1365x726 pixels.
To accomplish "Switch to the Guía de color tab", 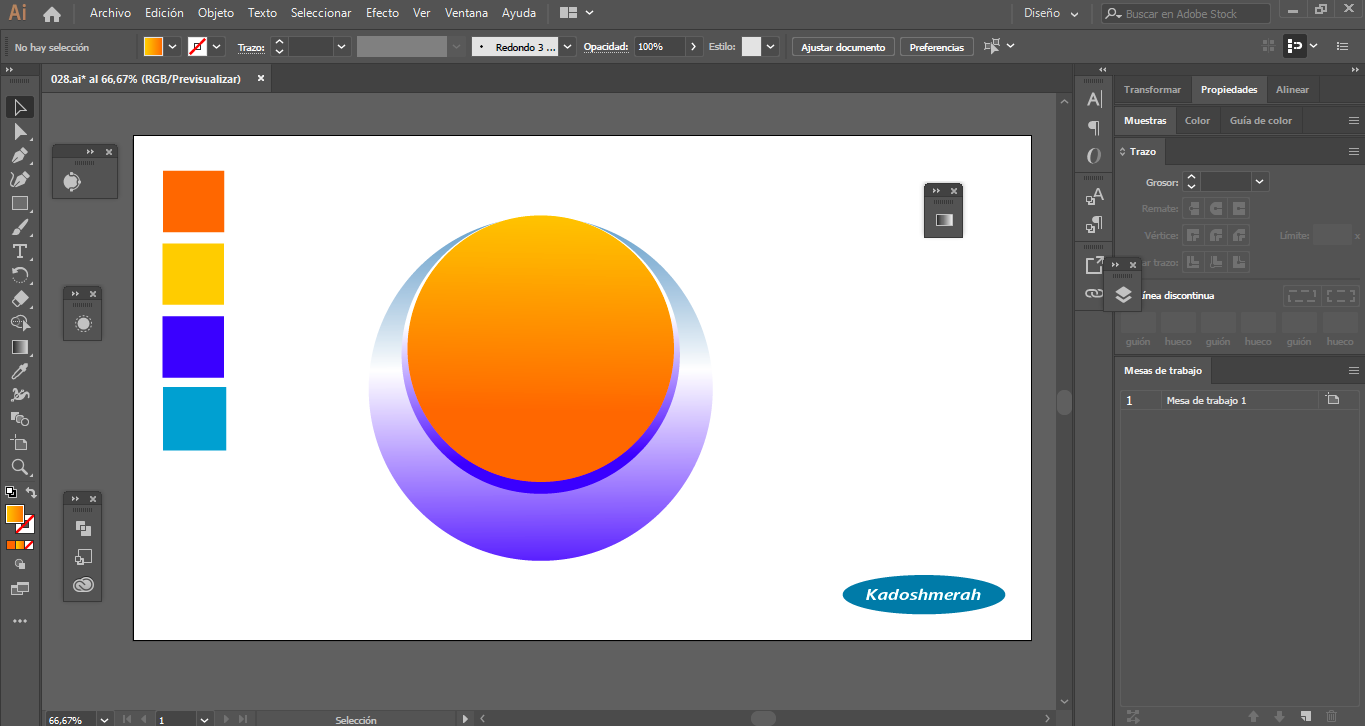I will pos(1260,121).
